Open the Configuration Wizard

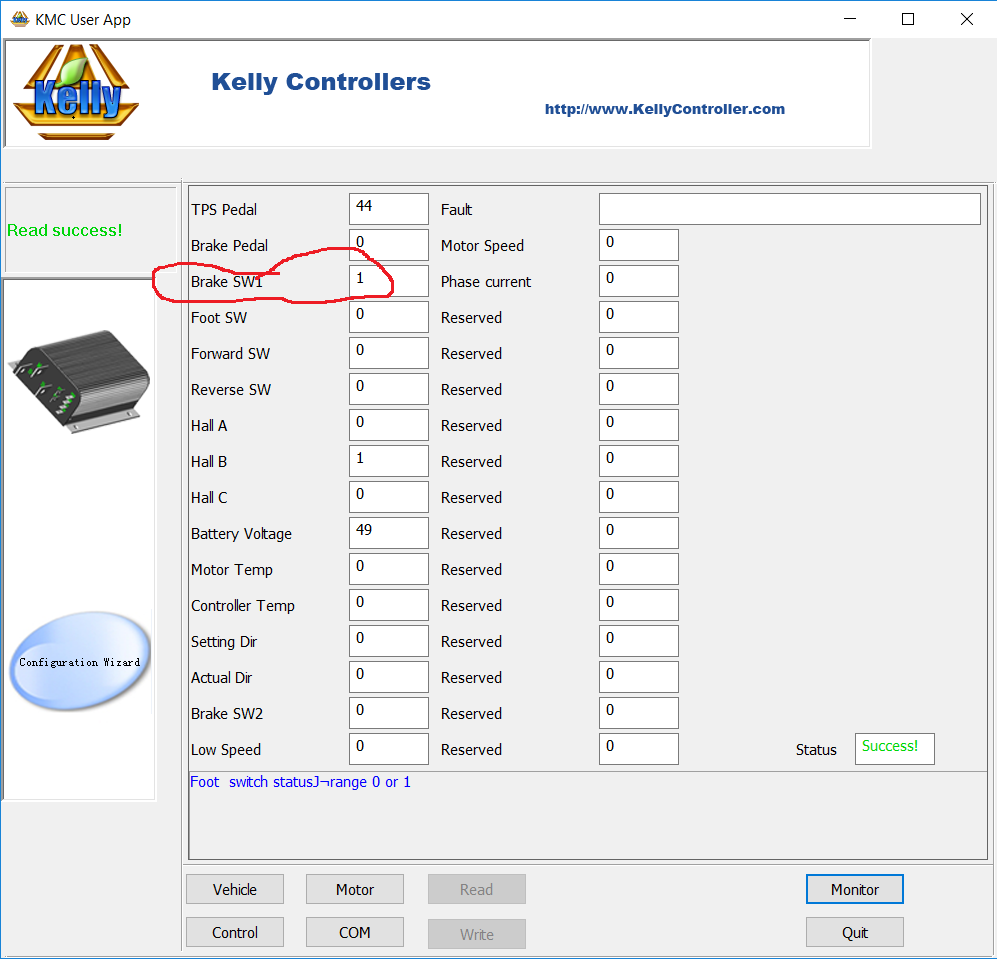point(80,661)
